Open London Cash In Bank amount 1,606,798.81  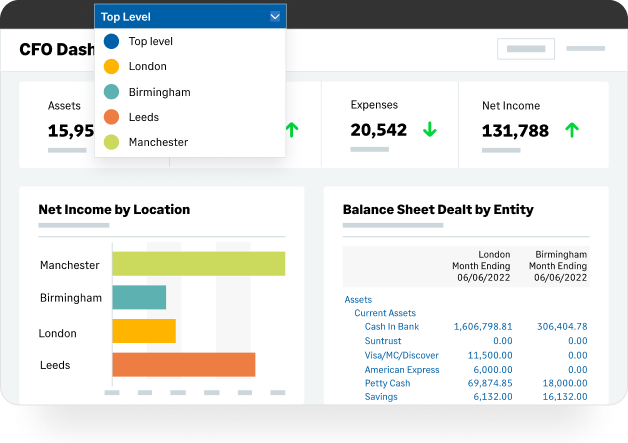[483, 326]
